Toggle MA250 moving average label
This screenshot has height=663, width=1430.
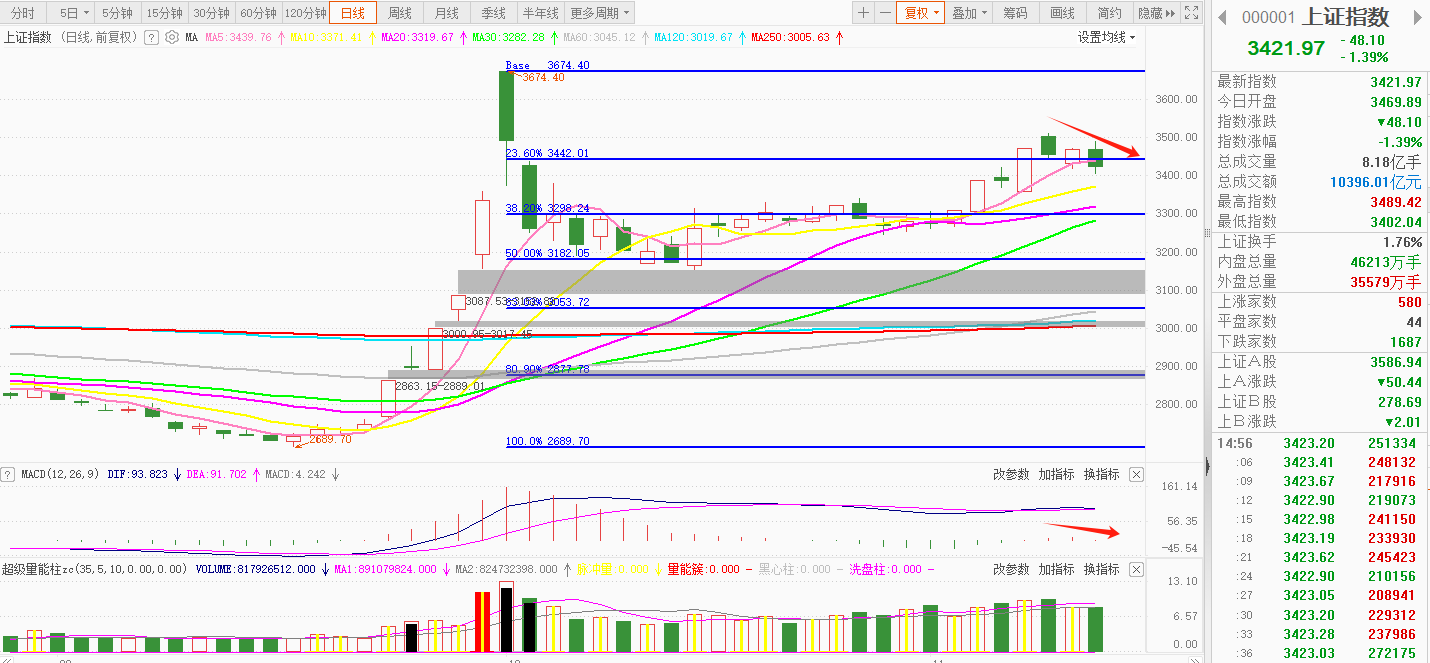(790, 37)
